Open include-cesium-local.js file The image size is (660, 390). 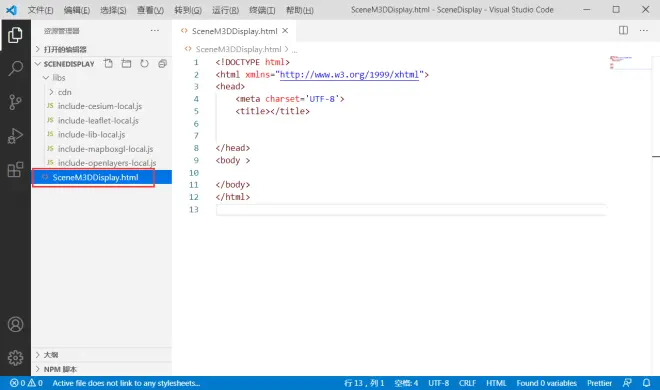(100, 106)
